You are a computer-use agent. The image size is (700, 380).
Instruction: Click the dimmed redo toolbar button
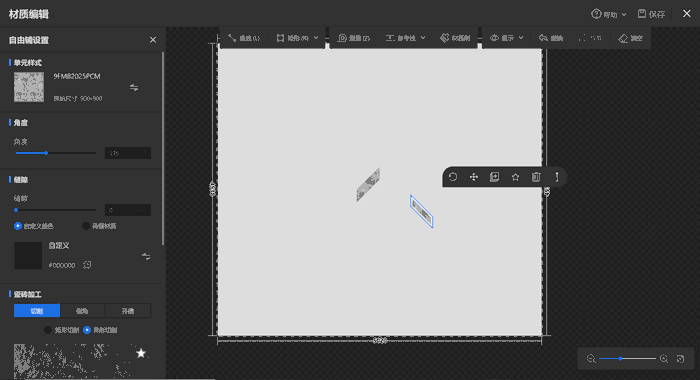590,38
